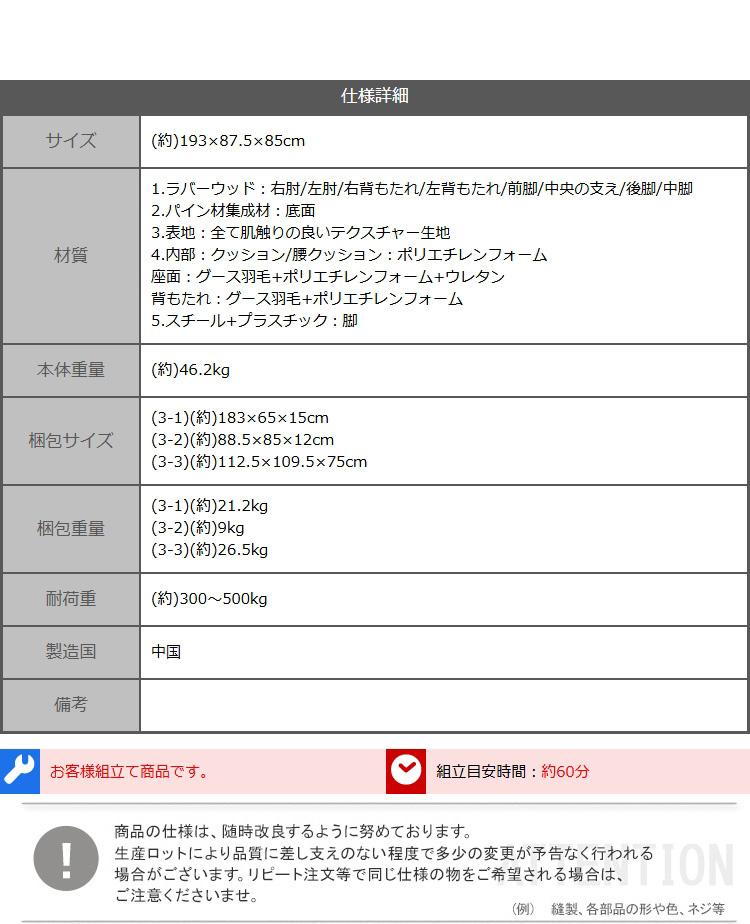Click the 組立目安時間 約60分 text
750x924 pixels.
coord(512,771)
